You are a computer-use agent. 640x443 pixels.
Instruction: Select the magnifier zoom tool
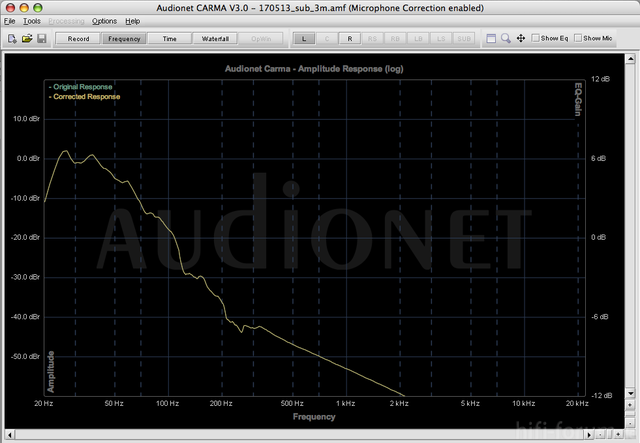[506, 39]
